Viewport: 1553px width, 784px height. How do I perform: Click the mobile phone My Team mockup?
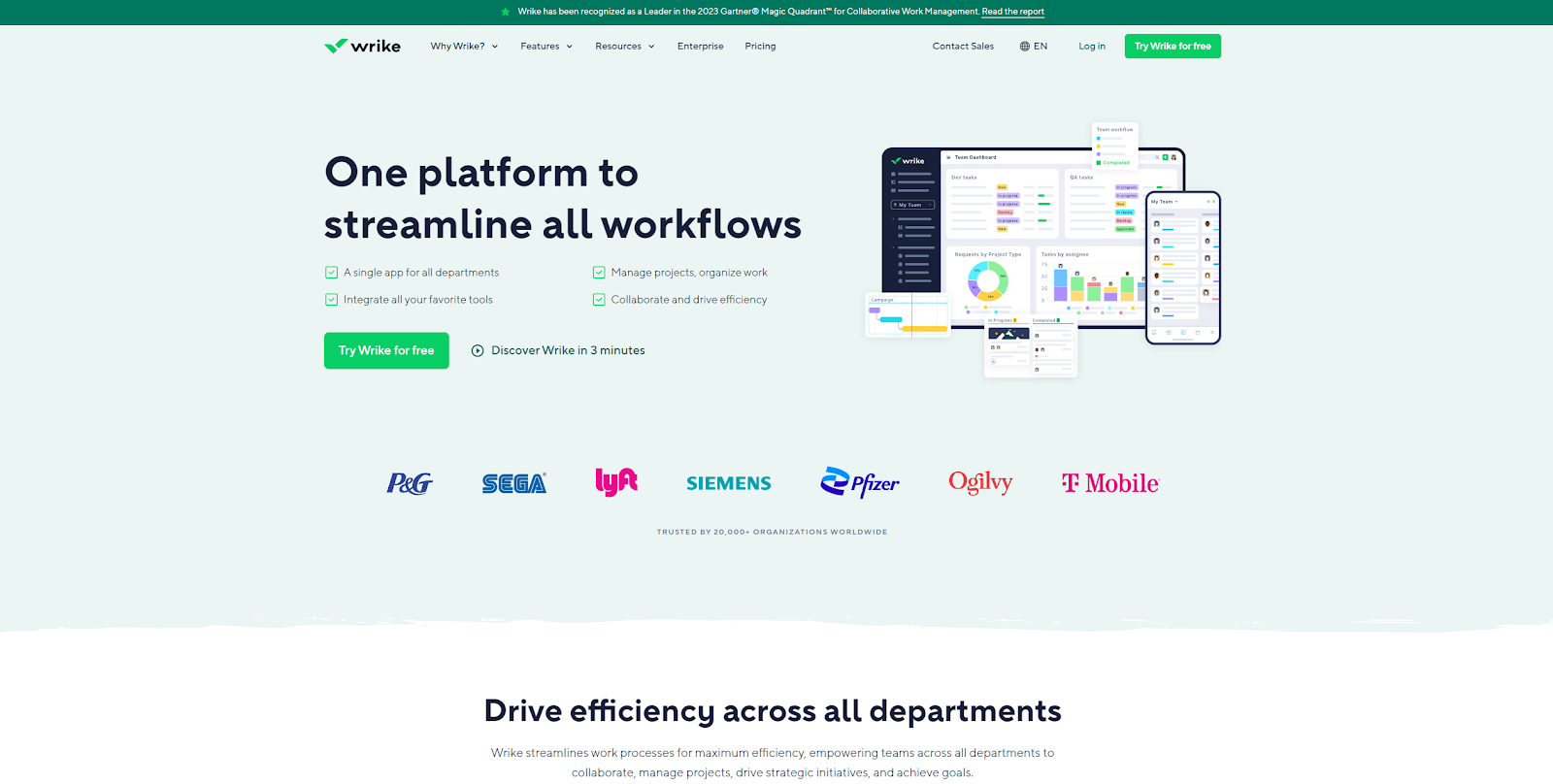pos(1183,268)
